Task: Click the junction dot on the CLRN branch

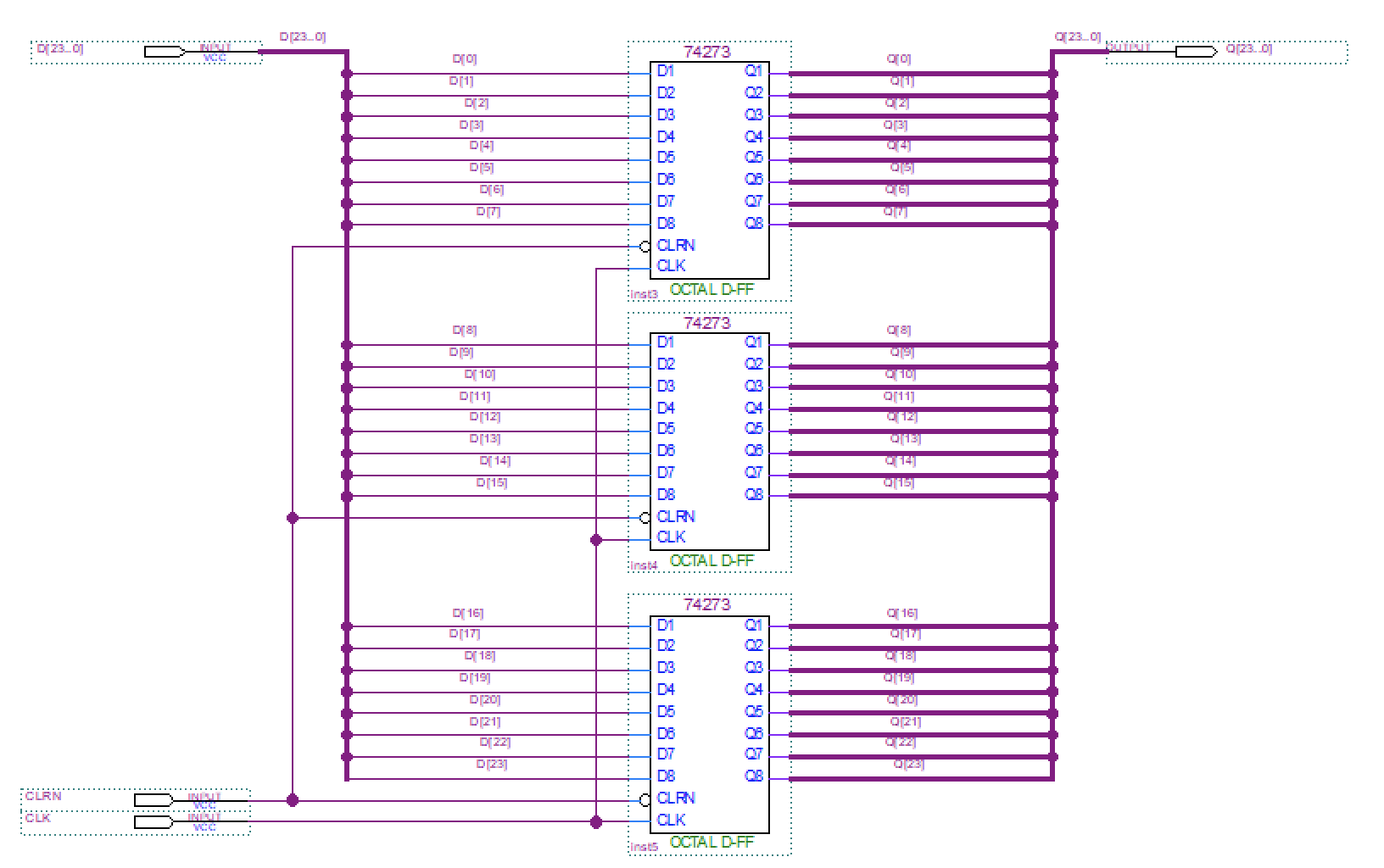Action: (x=294, y=516)
